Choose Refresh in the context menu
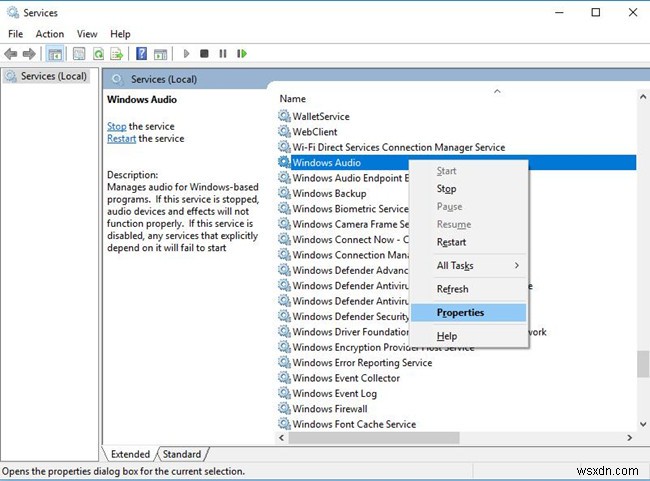This screenshot has height=481, width=650. click(x=468, y=289)
